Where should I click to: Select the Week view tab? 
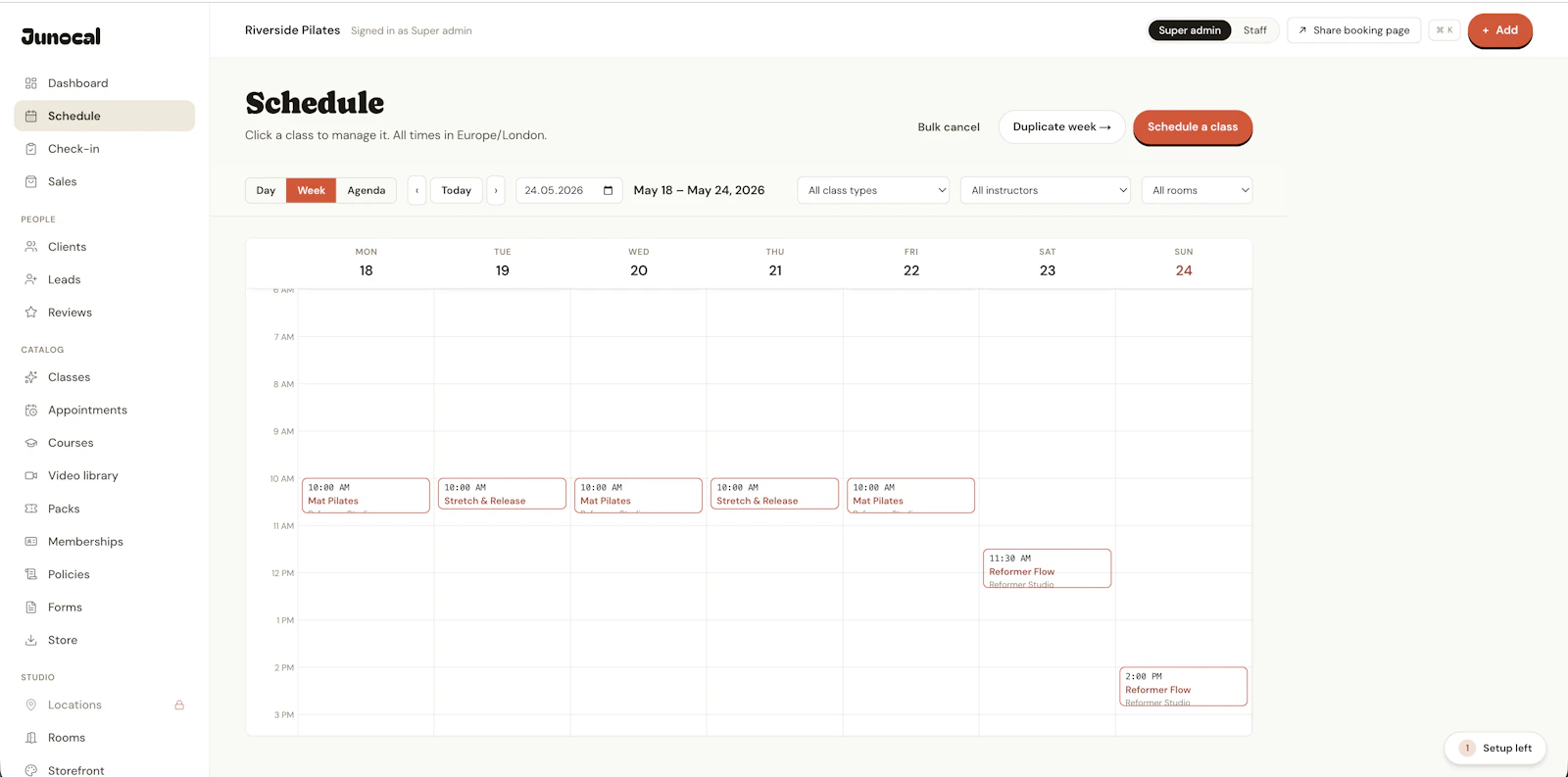[x=312, y=190]
